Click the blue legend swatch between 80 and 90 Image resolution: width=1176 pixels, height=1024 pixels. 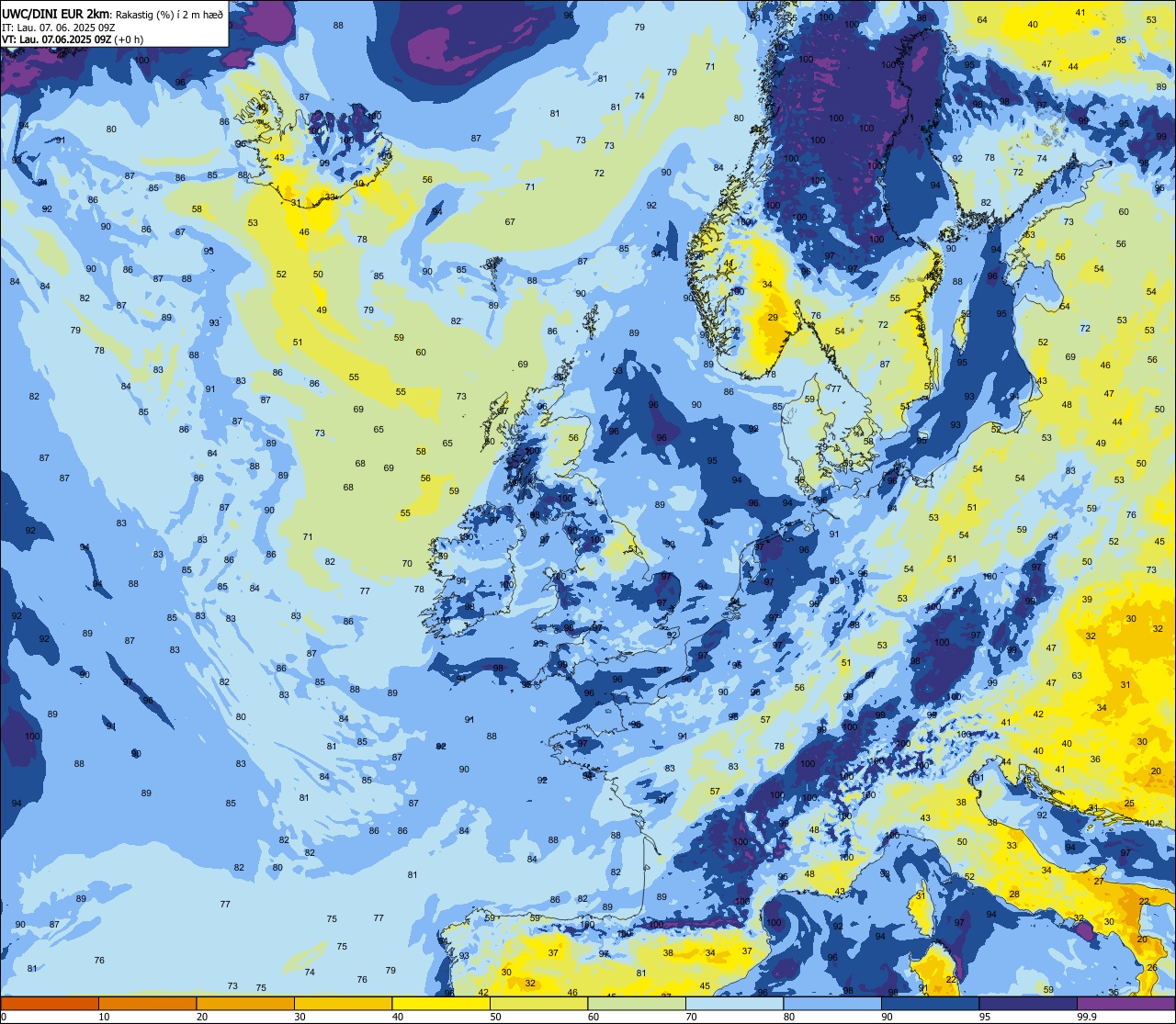(x=832, y=1003)
